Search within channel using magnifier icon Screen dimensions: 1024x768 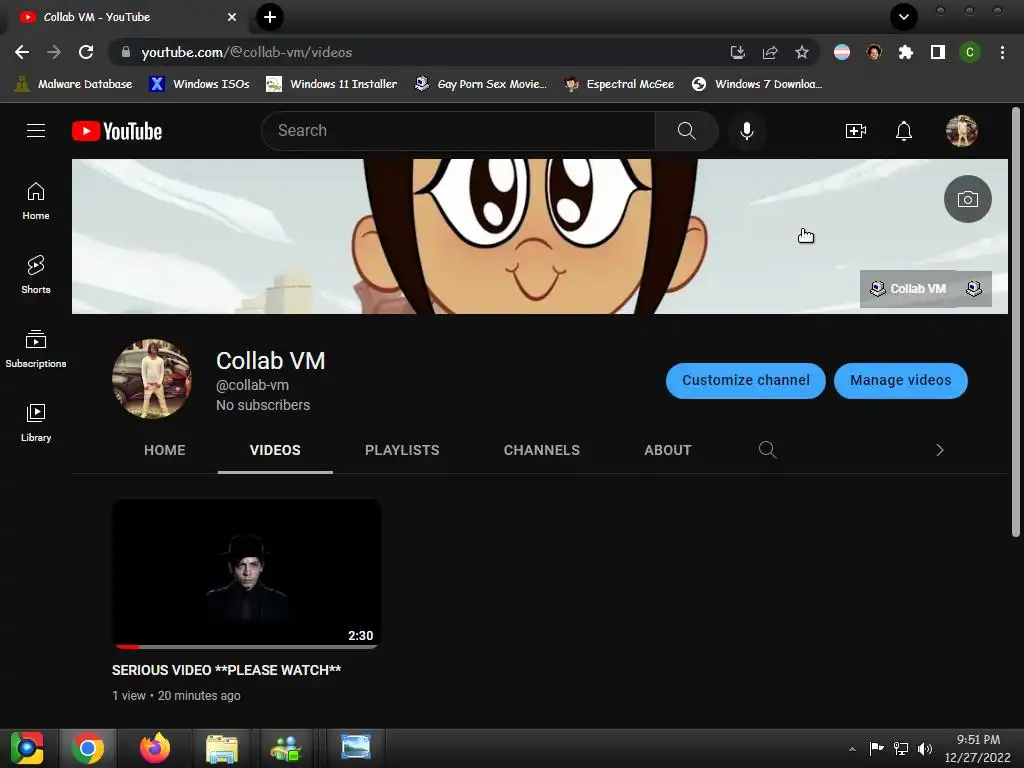767,450
